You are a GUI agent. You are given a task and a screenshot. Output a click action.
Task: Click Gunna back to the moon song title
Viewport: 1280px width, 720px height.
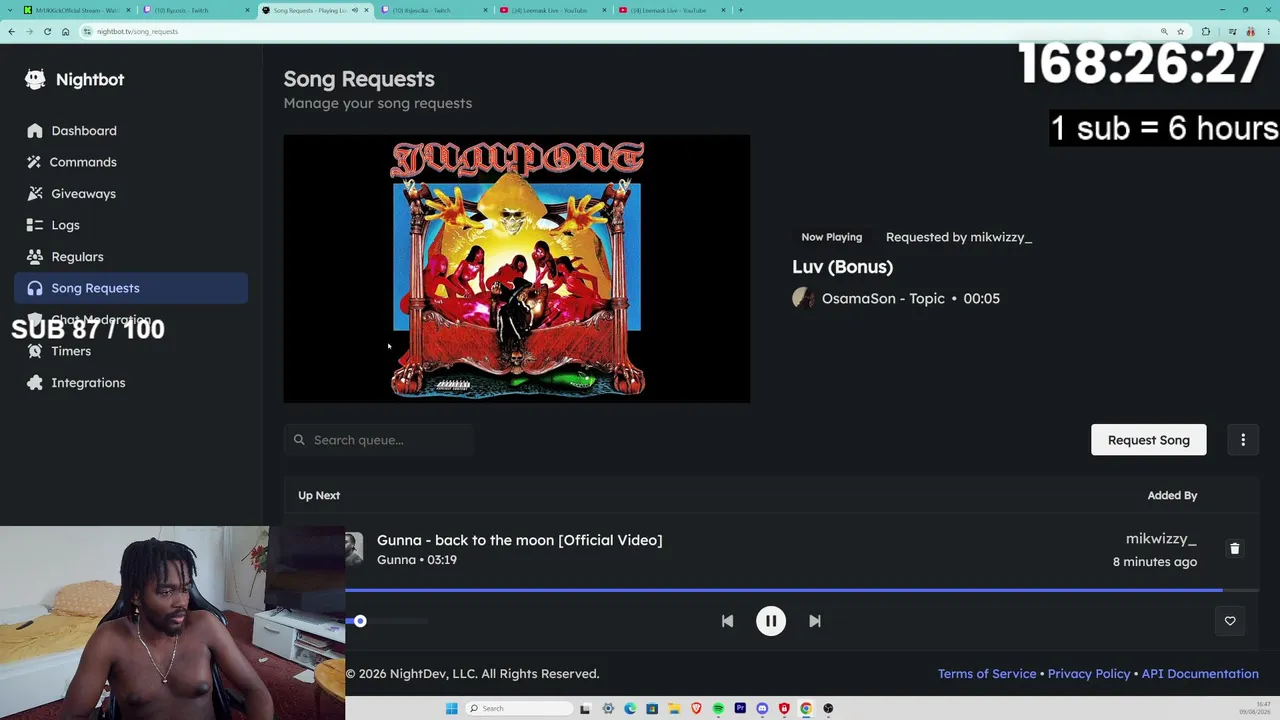tap(519, 540)
